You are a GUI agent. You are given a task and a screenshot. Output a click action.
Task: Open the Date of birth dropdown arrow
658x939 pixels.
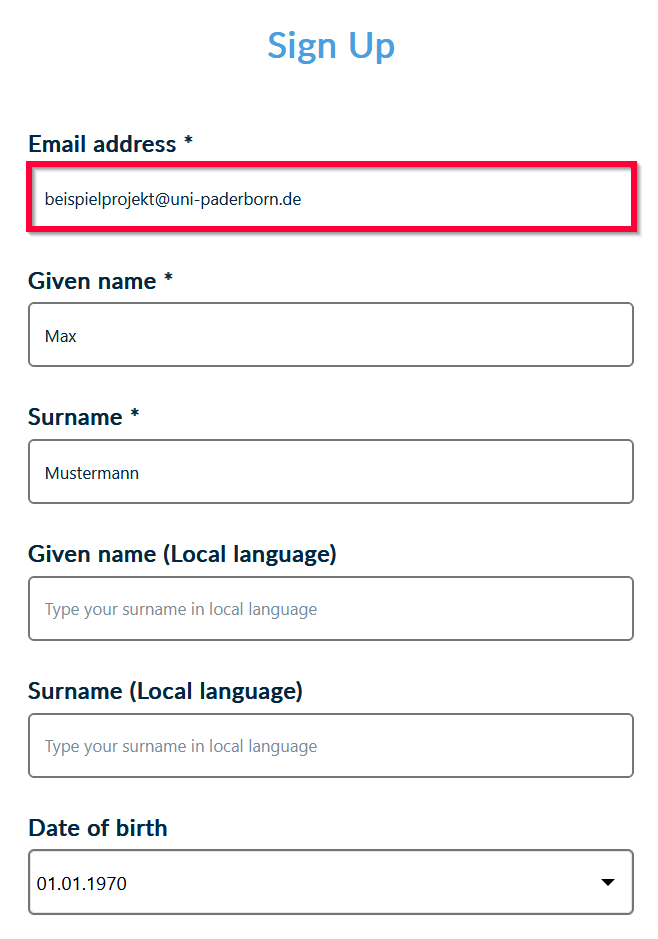pyautogui.click(x=607, y=883)
